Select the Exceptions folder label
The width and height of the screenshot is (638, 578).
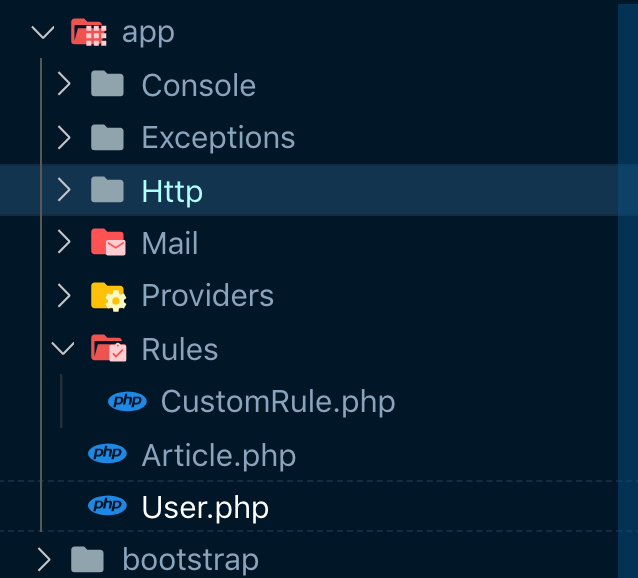218,138
